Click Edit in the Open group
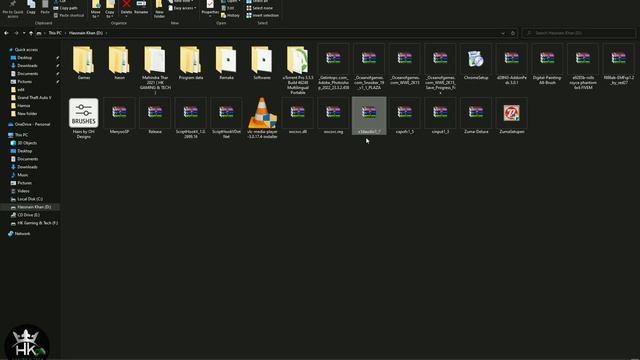Screen dimensions: 640x360 pyautogui.click(x=228, y=8)
